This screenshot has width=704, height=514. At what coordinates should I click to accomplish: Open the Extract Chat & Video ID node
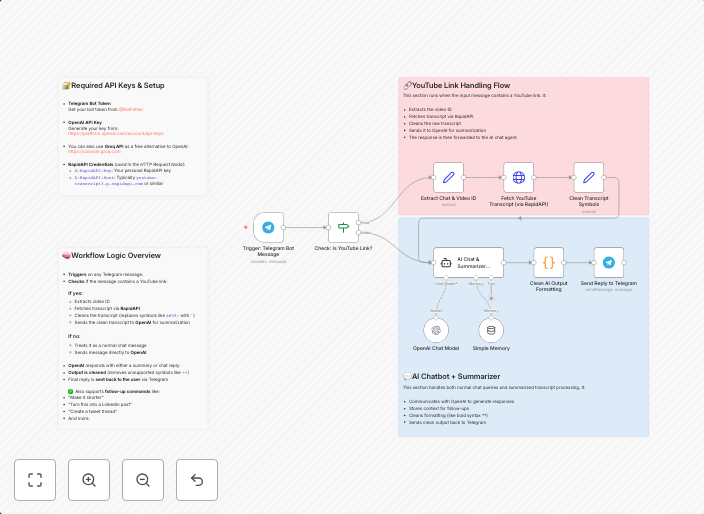[x=448, y=178]
